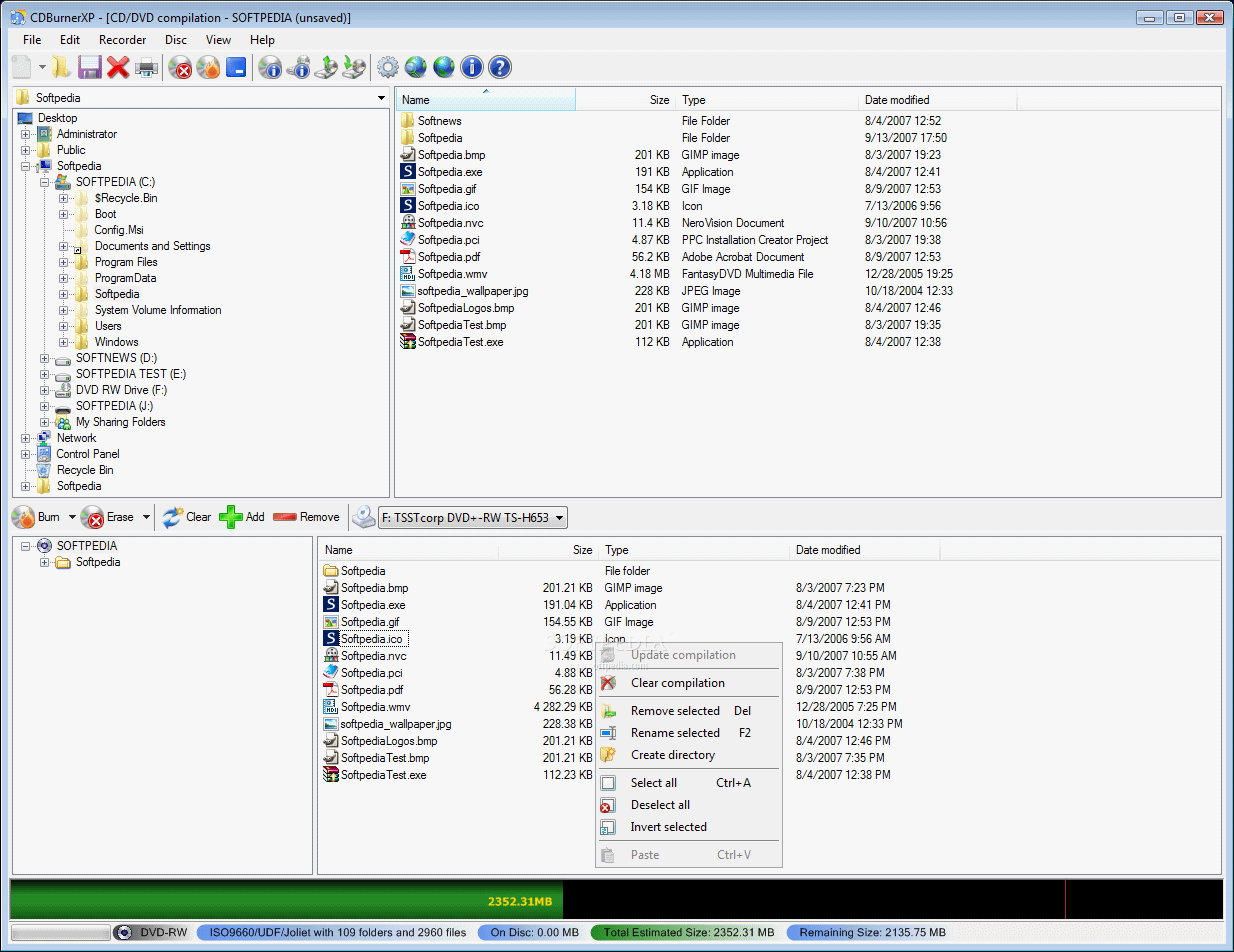Image resolution: width=1234 pixels, height=952 pixels.
Task: Choose Clear compilation from context menu
Action: pyautogui.click(x=688, y=683)
